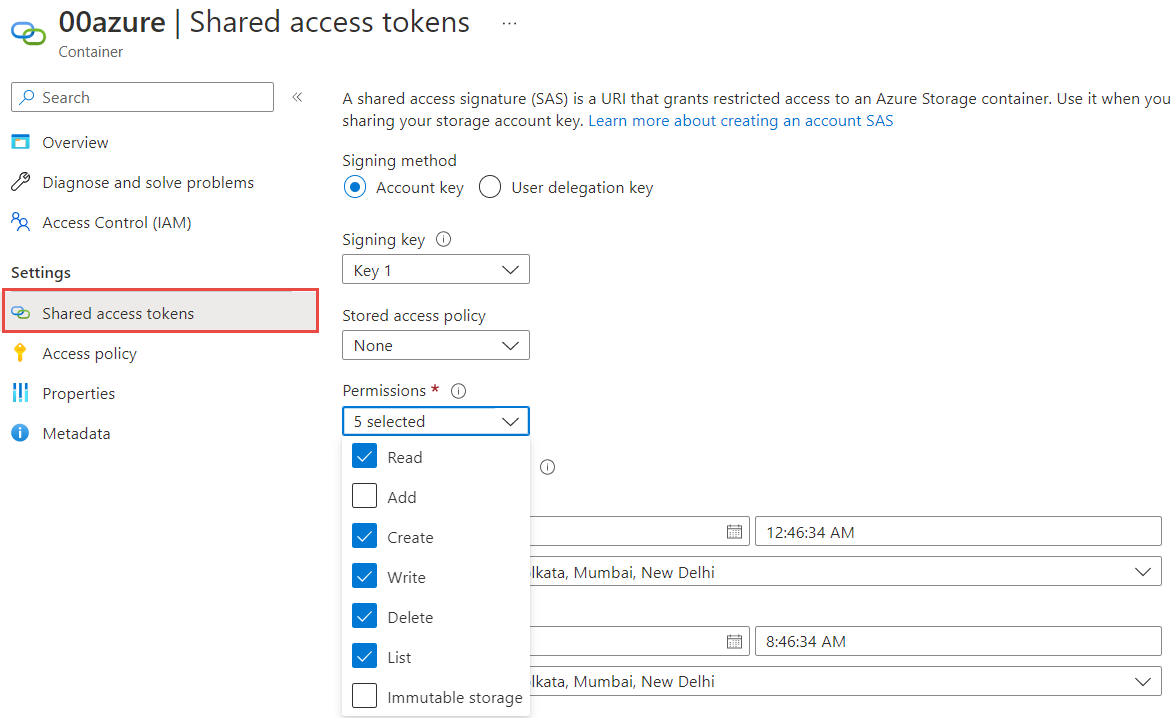Click the info icon right of permissions list

pos(547,467)
